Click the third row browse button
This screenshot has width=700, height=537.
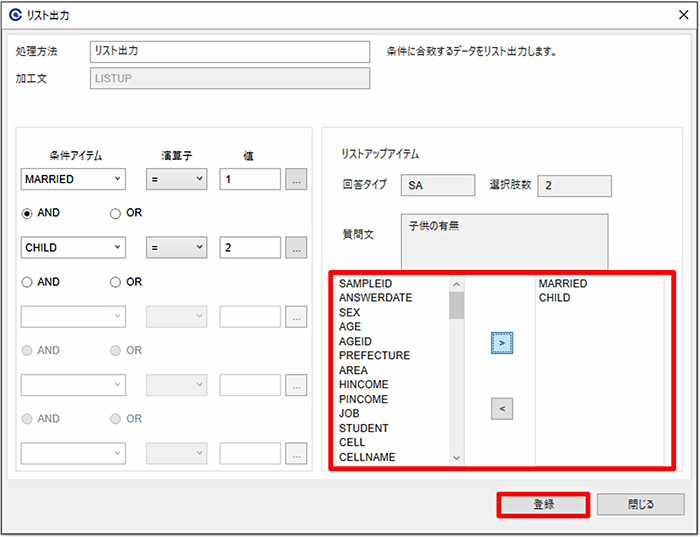pyautogui.click(x=296, y=316)
